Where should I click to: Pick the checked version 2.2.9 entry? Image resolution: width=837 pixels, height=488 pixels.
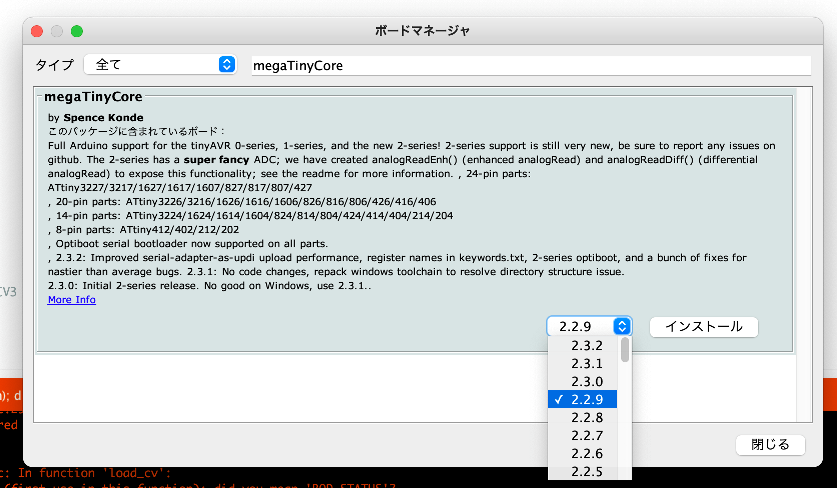pyautogui.click(x=586, y=400)
